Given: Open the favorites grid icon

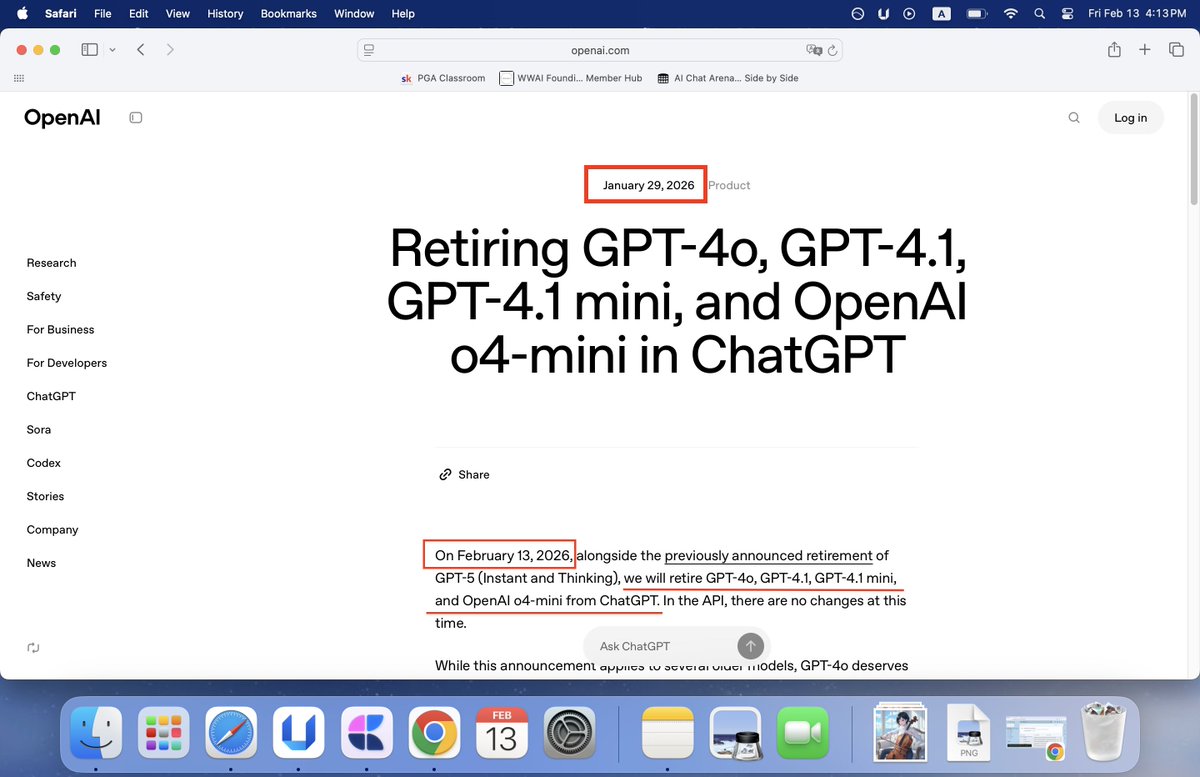Looking at the screenshot, I should coord(19,78).
